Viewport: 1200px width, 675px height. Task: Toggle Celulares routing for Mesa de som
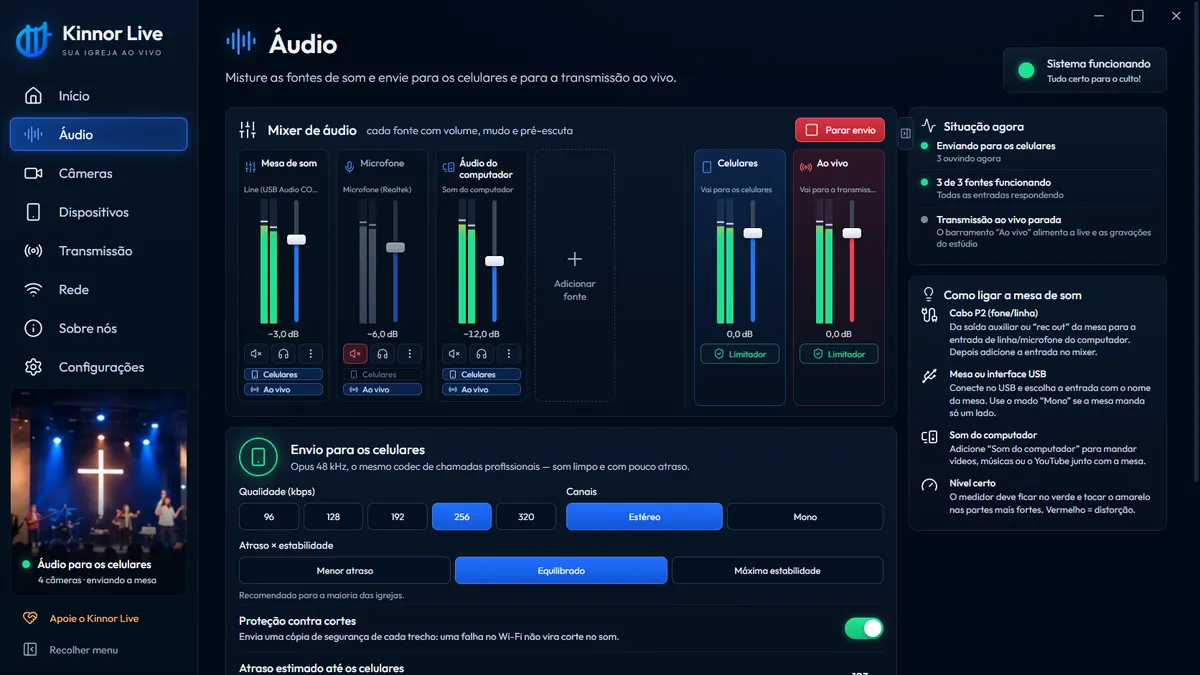(x=284, y=374)
